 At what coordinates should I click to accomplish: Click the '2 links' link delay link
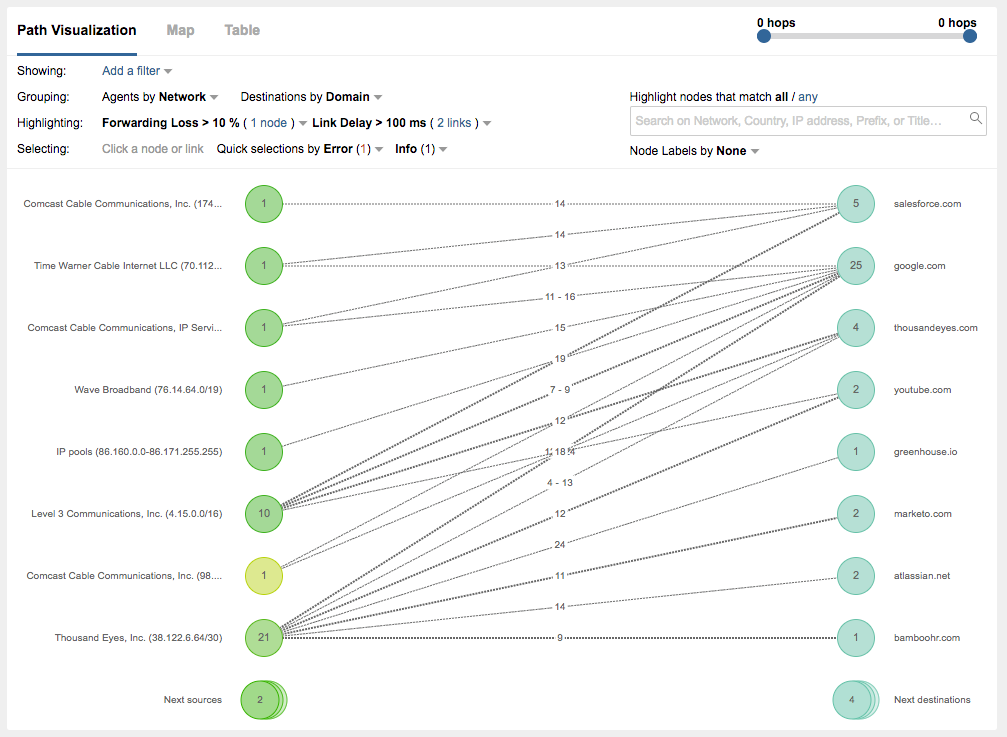click(454, 123)
